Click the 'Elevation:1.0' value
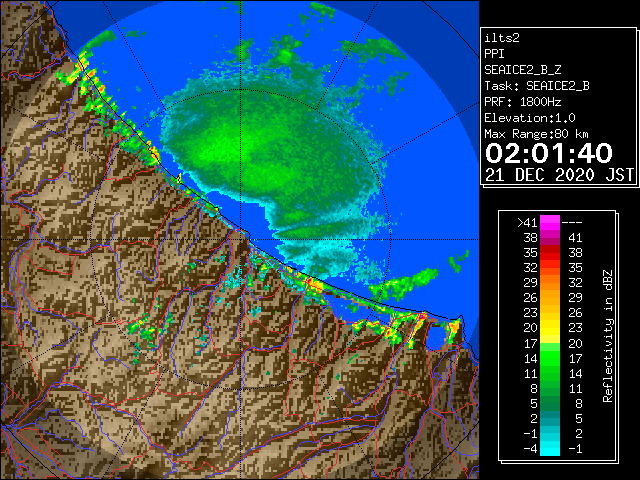 coord(530,118)
